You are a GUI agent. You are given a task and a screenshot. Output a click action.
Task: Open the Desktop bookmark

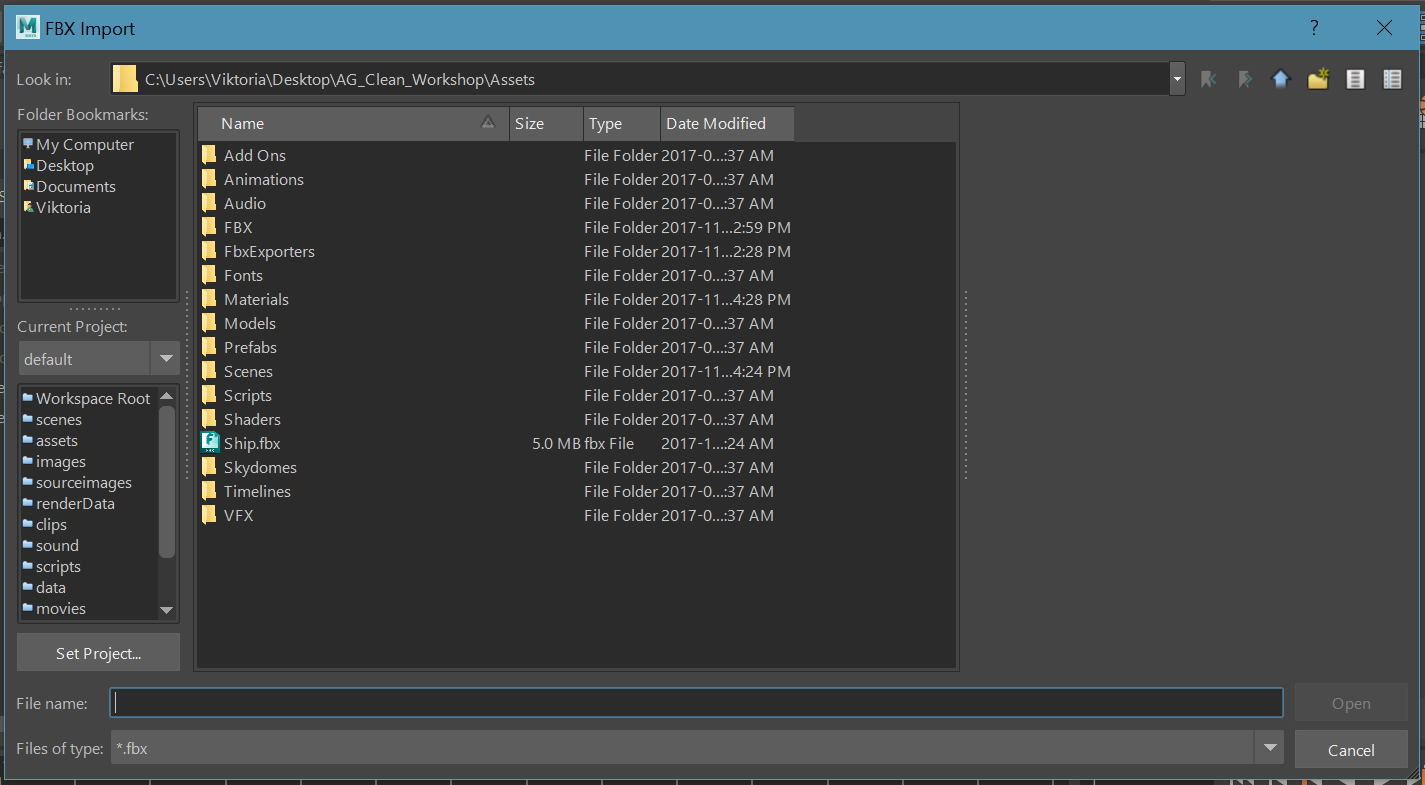pyautogui.click(x=65, y=165)
